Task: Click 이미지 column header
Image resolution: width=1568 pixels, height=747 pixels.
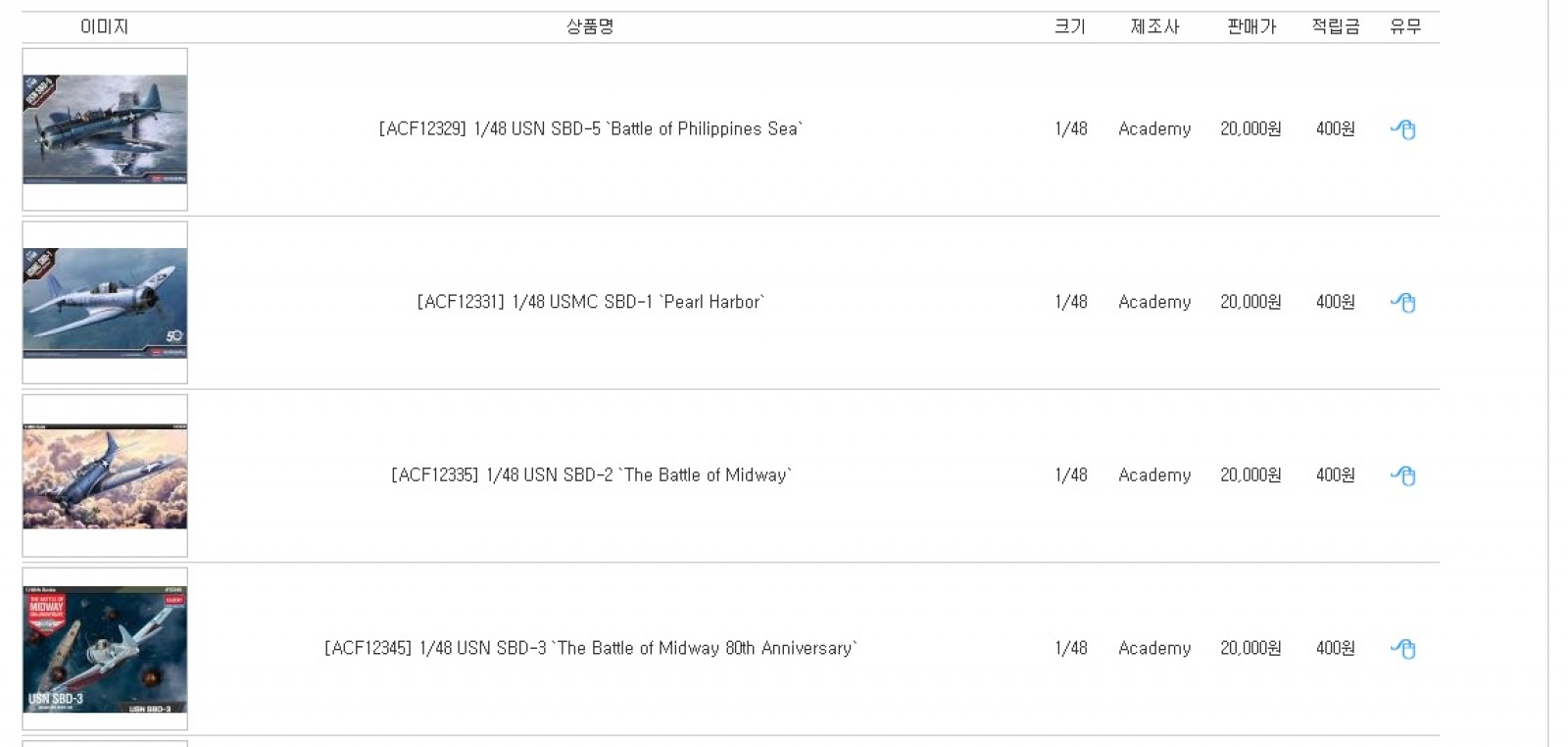Action: [105, 26]
